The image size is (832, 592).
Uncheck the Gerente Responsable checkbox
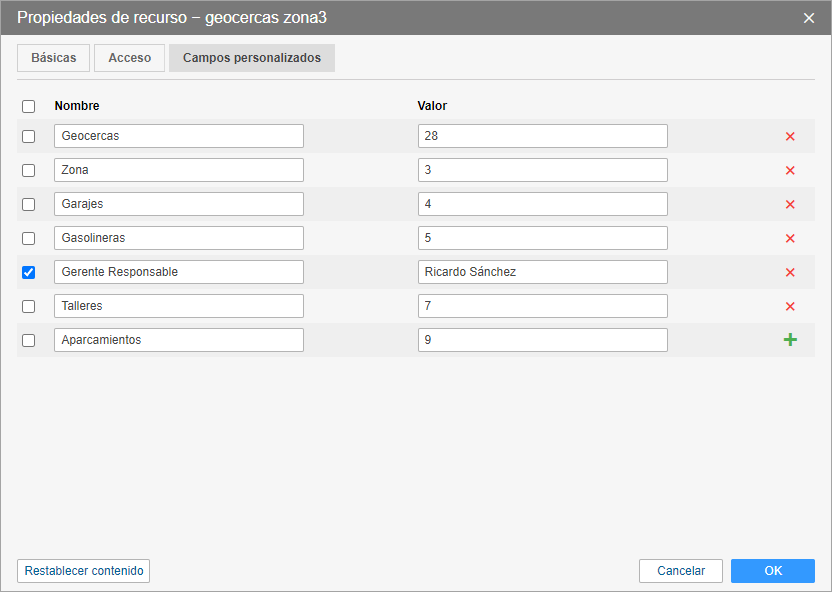tap(28, 272)
